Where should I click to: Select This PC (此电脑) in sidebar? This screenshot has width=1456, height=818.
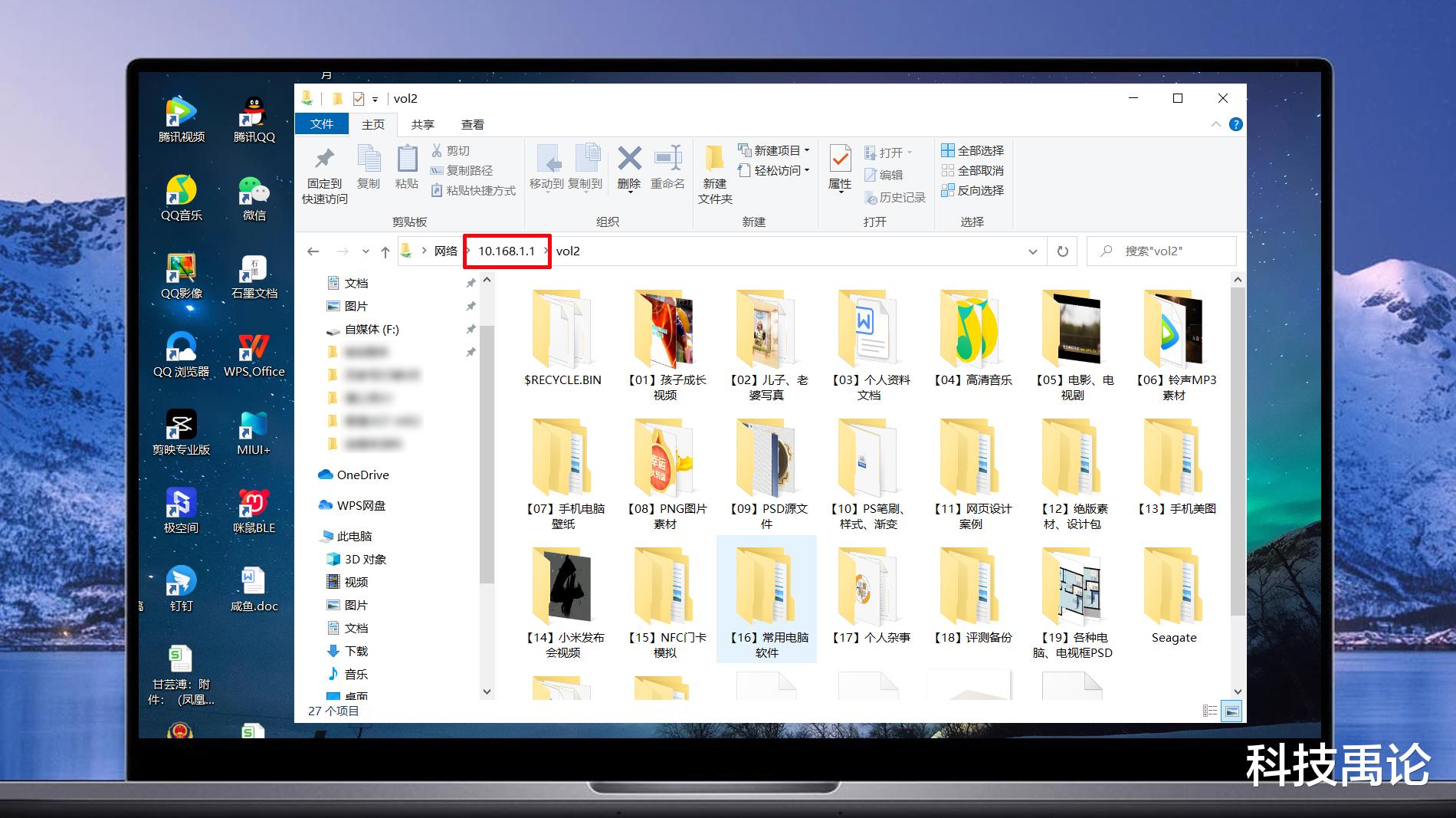[346, 536]
